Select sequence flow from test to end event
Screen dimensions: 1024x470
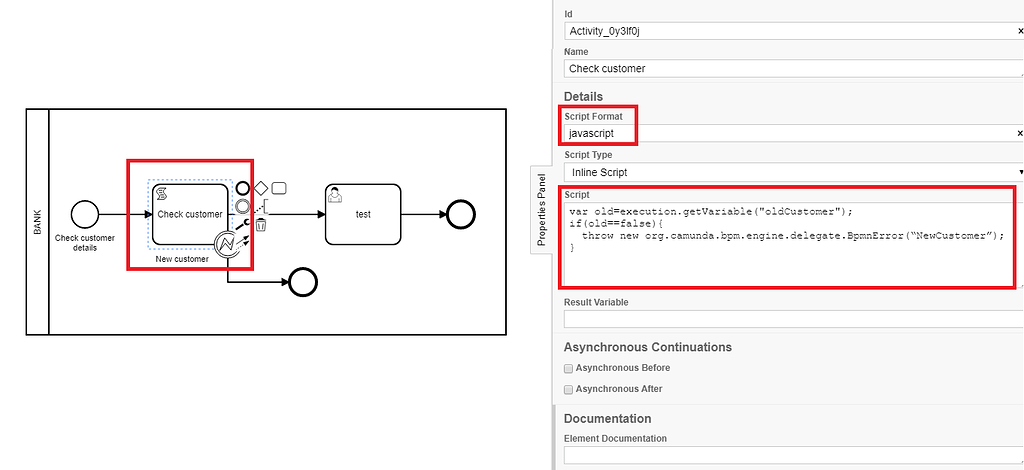click(424, 214)
